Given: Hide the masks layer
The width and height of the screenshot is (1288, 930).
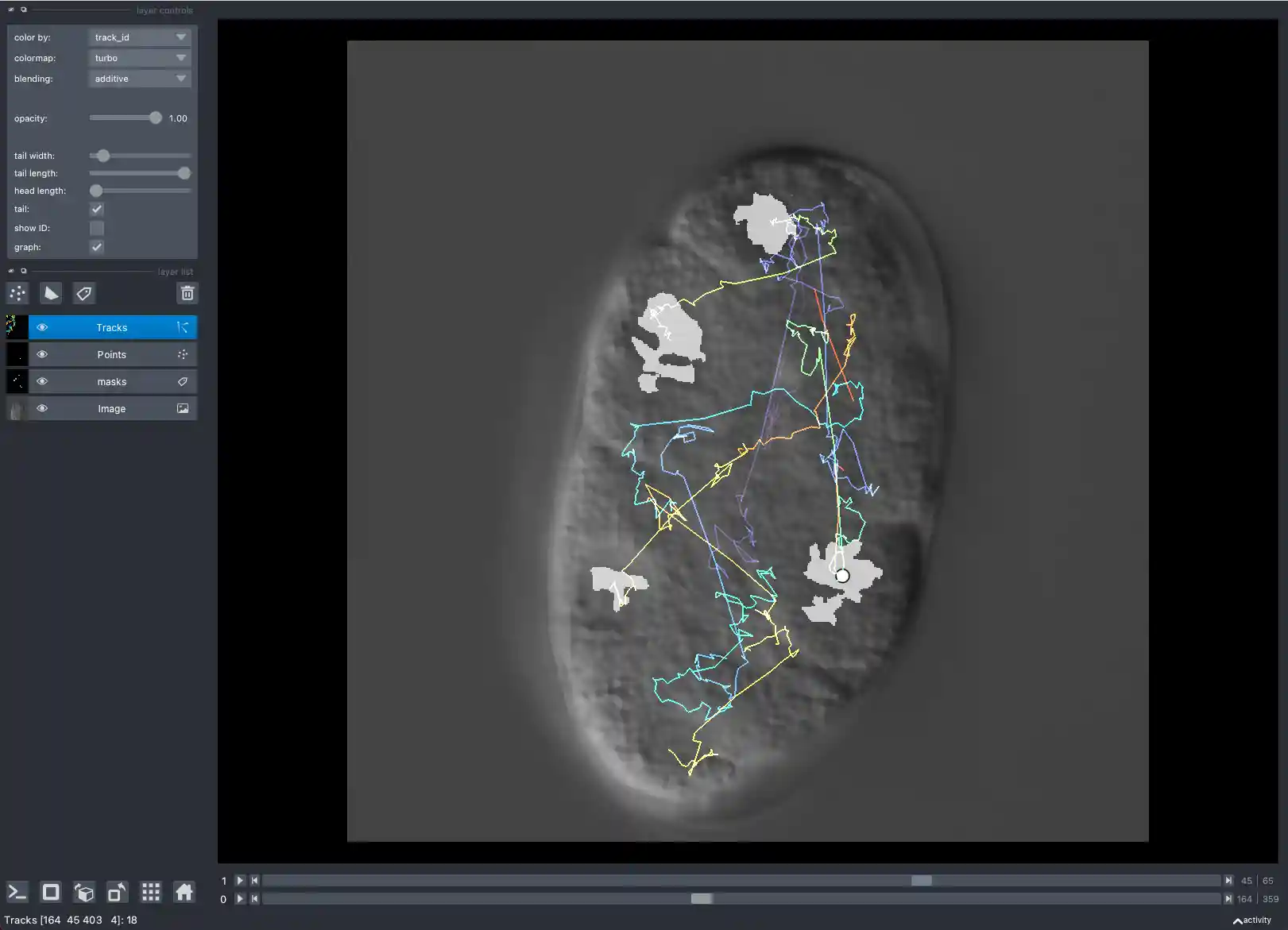Looking at the screenshot, I should point(42,381).
